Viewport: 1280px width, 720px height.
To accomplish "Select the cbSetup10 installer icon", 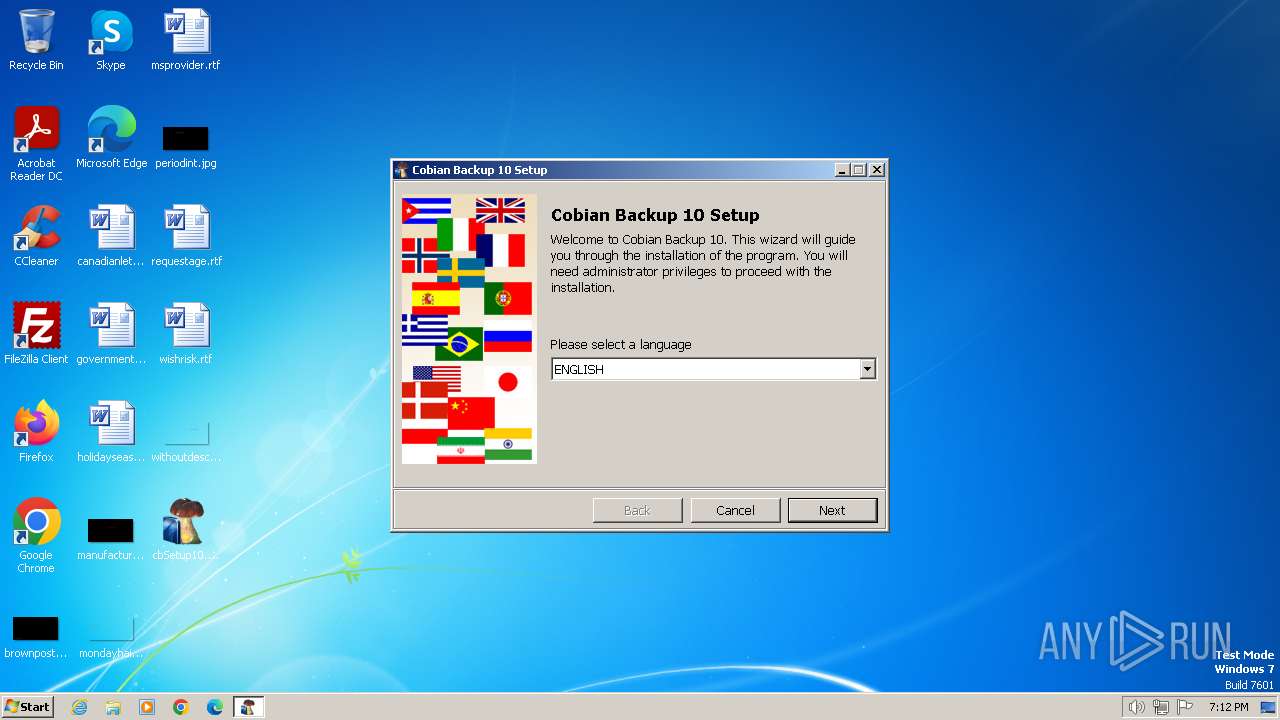I will [x=186, y=531].
